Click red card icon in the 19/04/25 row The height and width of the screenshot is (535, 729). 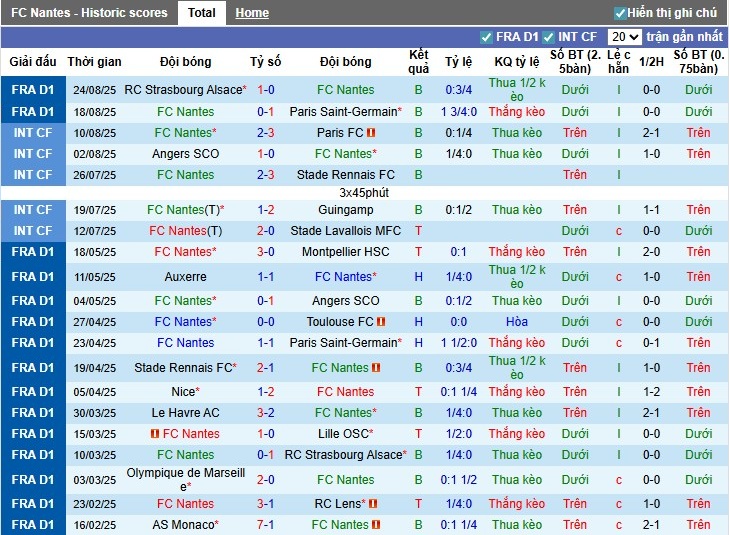(x=373, y=368)
